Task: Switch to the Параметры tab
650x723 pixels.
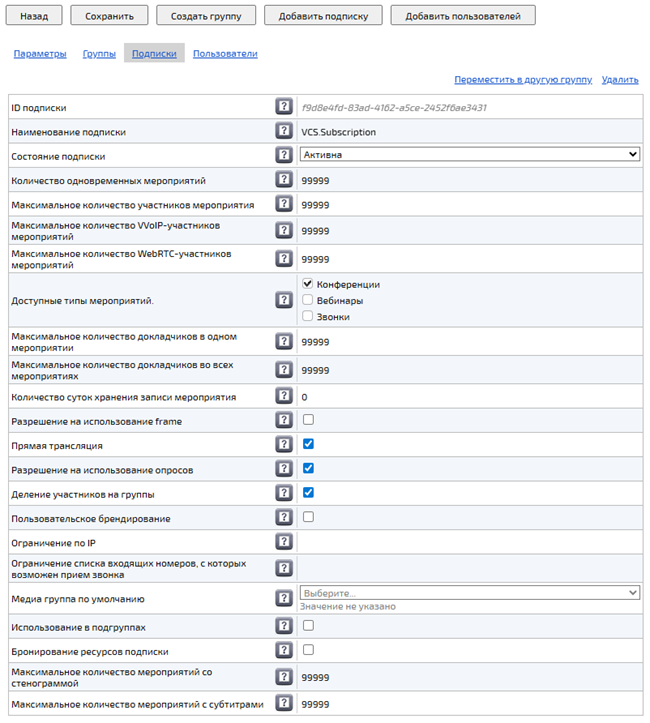Action: pyautogui.click(x=40, y=53)
